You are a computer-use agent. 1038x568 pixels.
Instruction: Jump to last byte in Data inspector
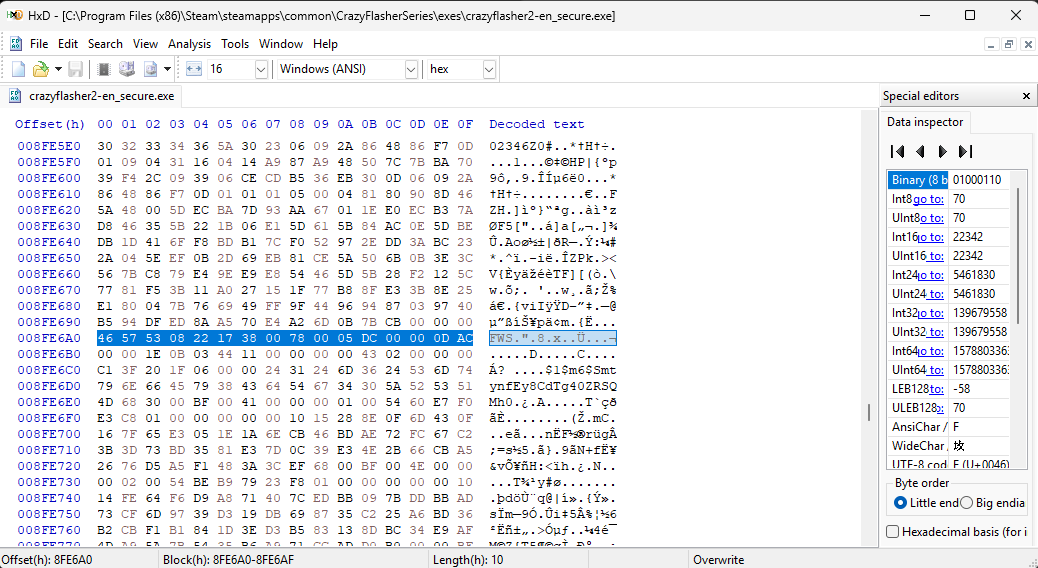coord(965,151)
